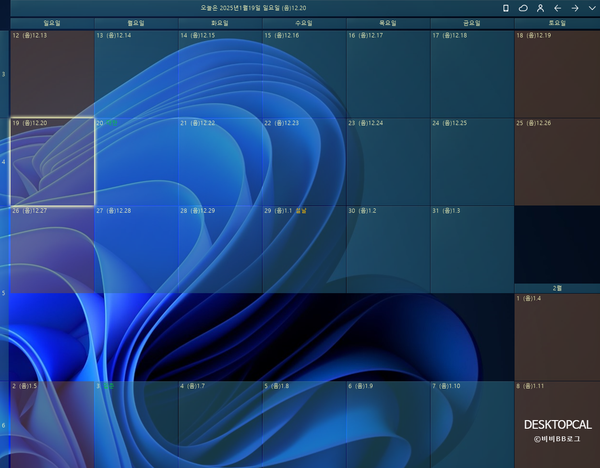Click the mobile sync phone icon
Image resolution: width=600 pixels, height=468 pixels.
click(505, 8)
